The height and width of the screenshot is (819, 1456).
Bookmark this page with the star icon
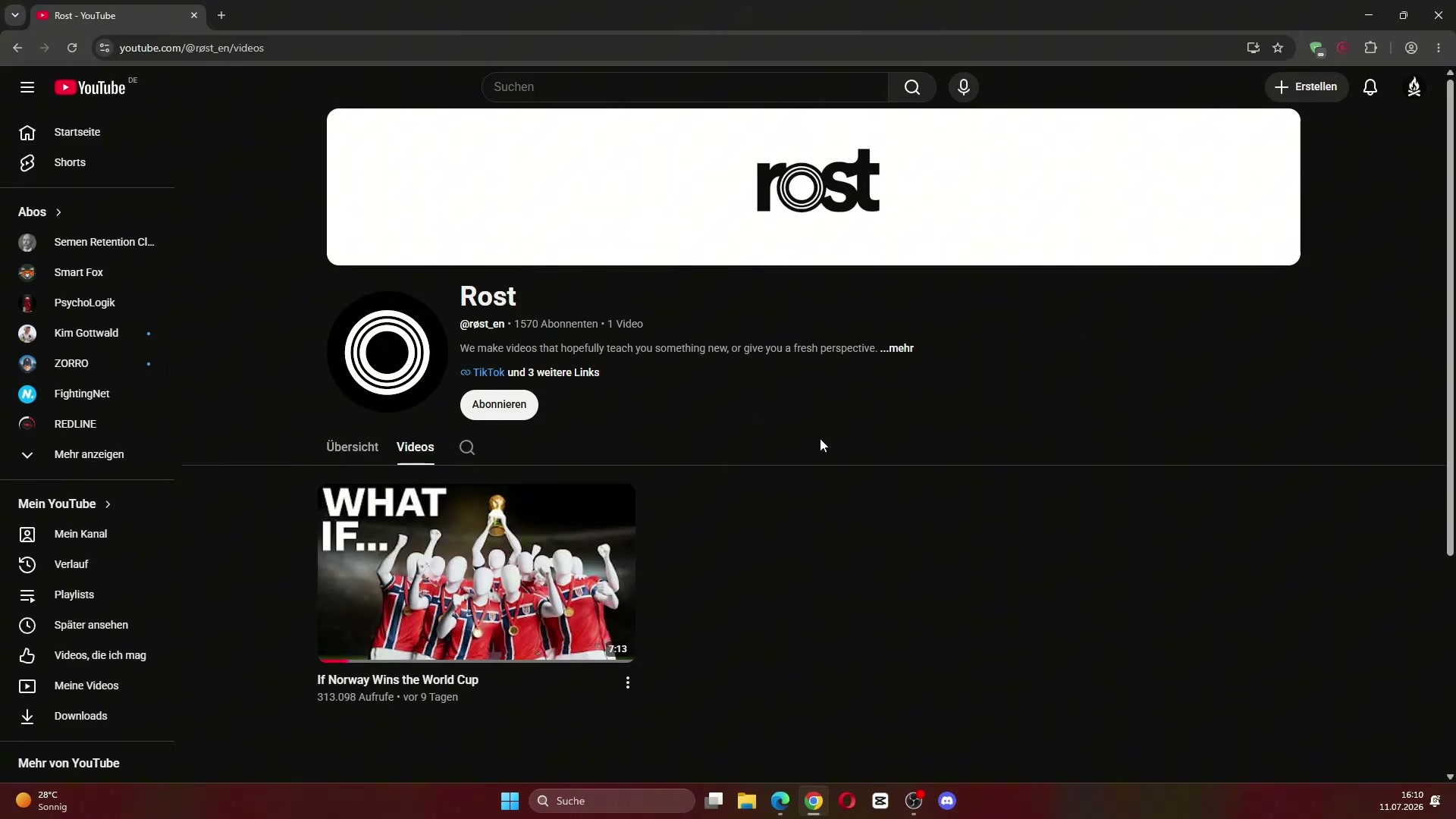(x=1278, y=48)
